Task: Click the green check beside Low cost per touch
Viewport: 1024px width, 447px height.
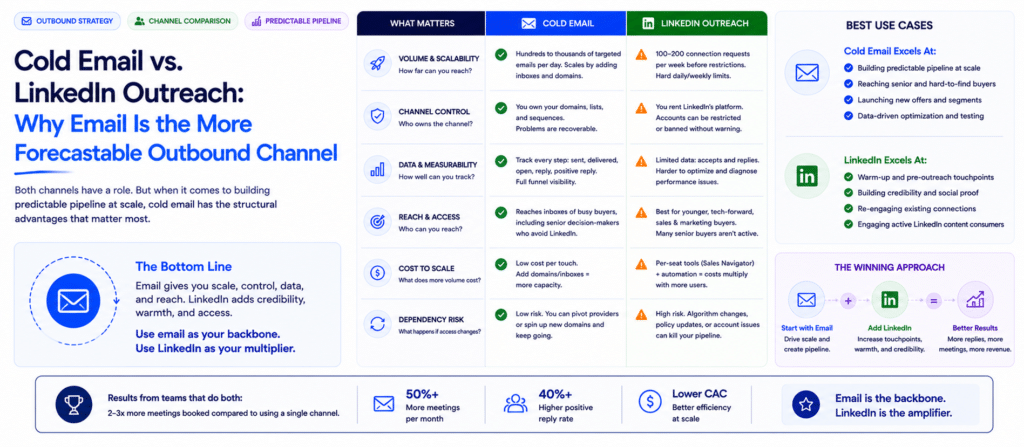Action: [x=501, y=264]
